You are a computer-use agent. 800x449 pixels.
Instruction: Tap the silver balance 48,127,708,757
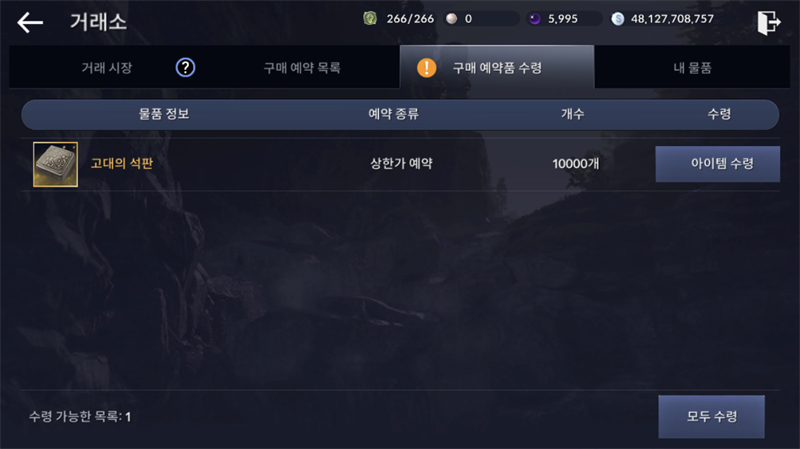click(x=672, y=19)
